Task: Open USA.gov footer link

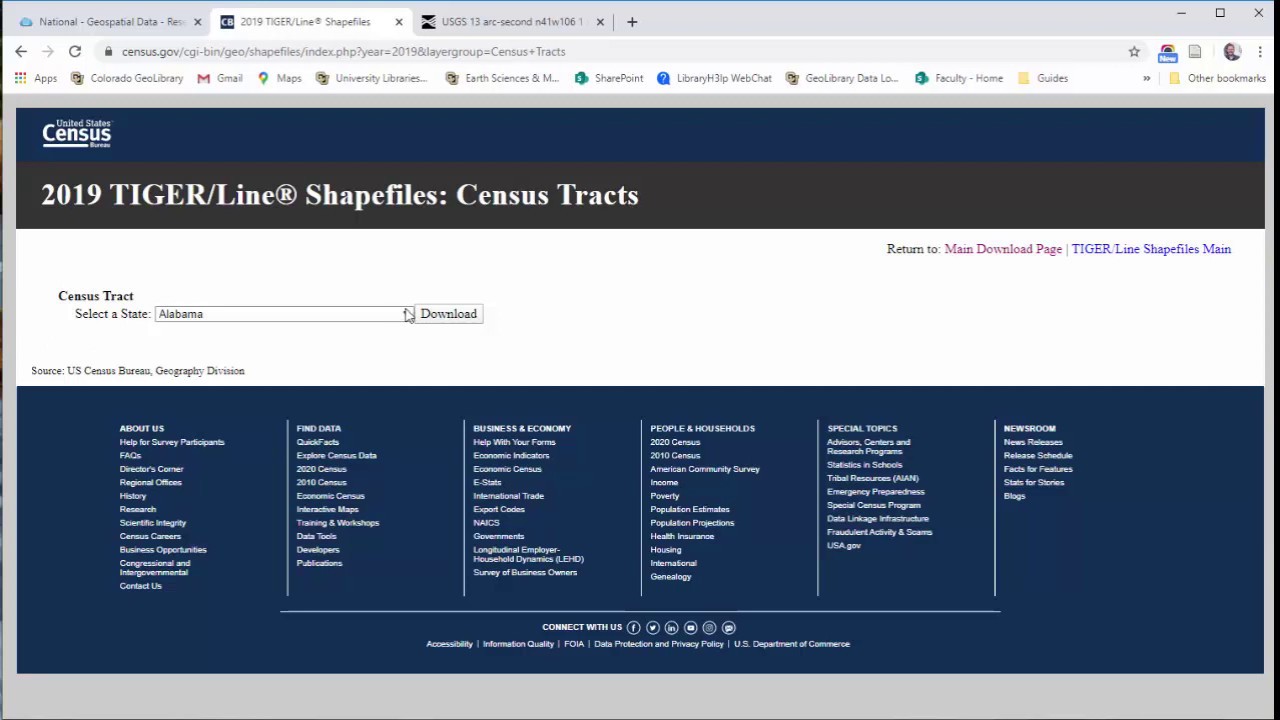Action: [x=844, y=546]
